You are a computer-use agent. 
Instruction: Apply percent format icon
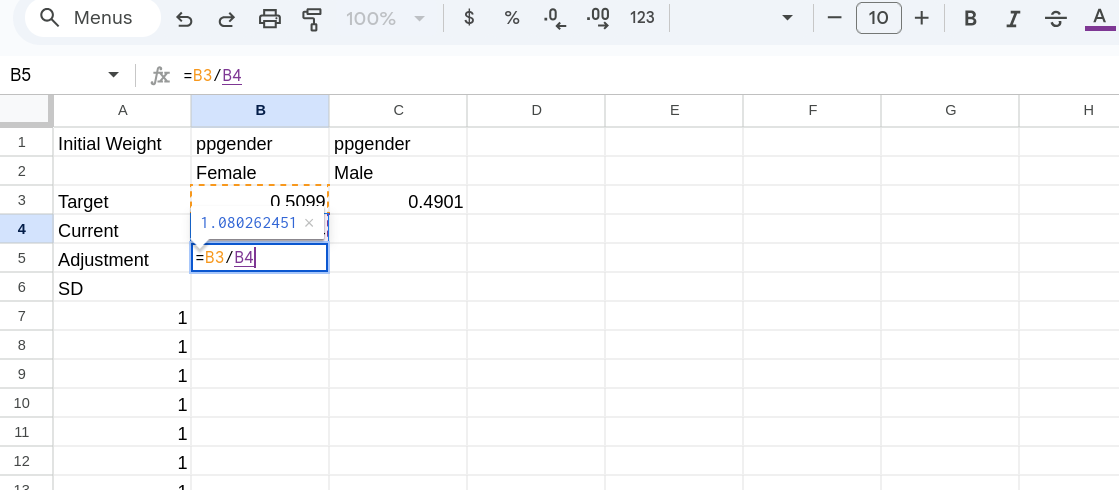pyautogui.click(x=512, y=18)
